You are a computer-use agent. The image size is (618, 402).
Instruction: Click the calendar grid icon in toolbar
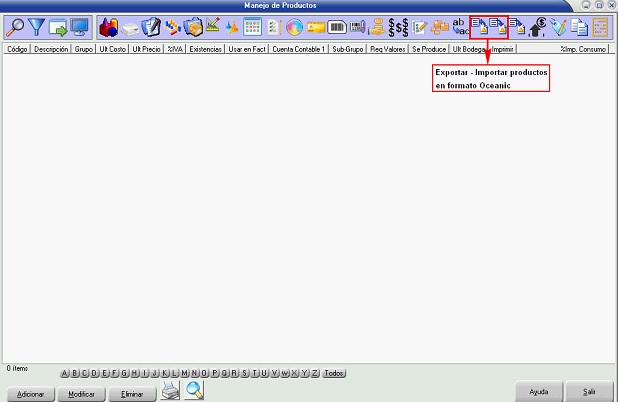click(252, 27)
